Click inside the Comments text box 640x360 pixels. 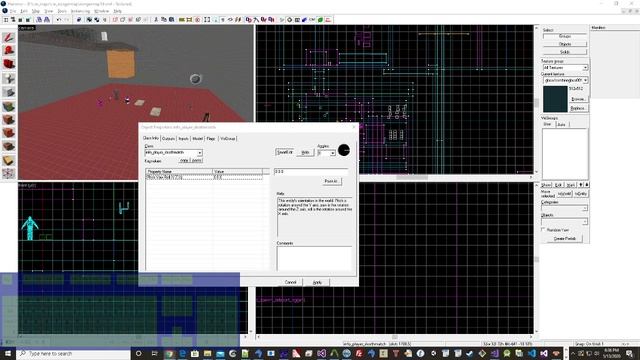coord(314,258)
